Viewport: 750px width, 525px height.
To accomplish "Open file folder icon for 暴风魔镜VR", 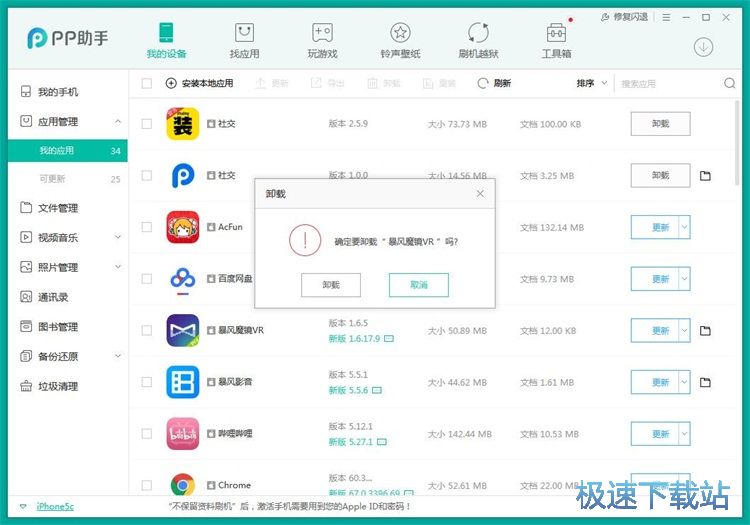I will [705, 331].
